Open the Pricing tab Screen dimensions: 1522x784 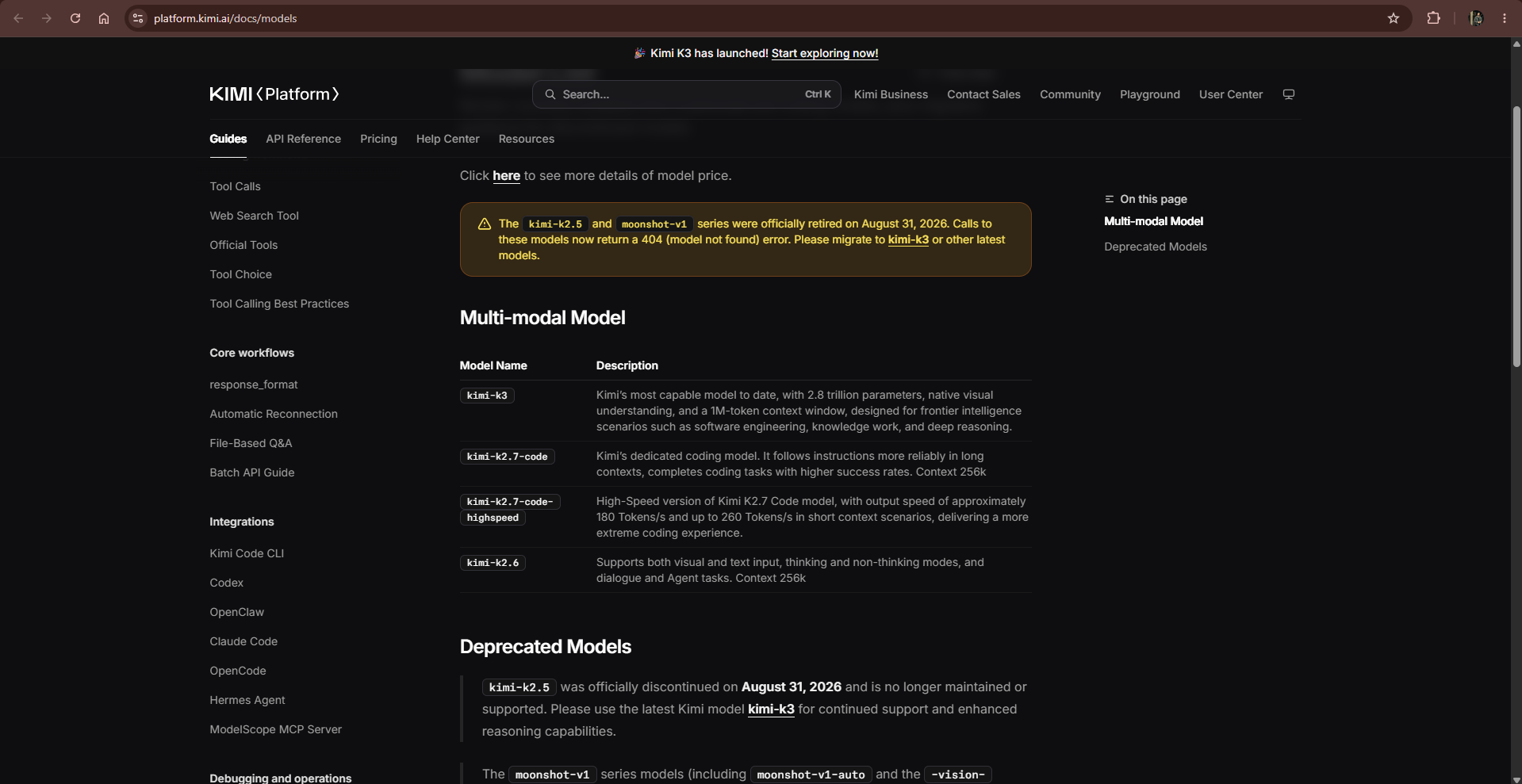378,139
